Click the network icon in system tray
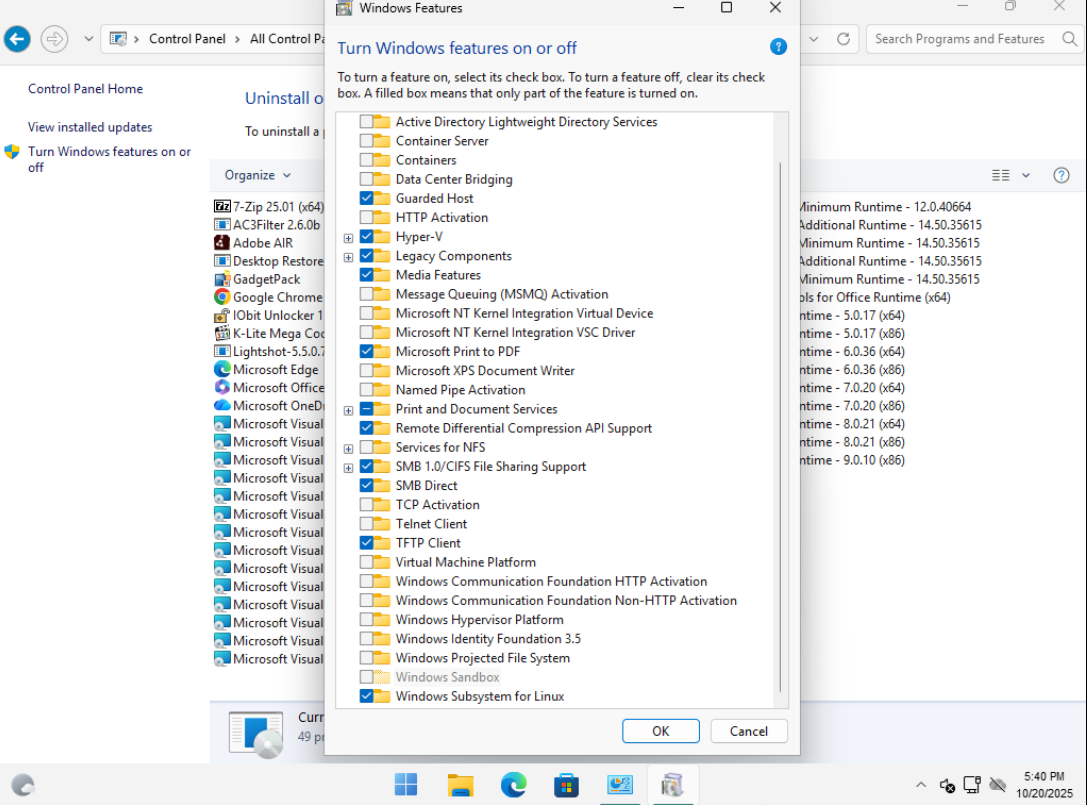Viewport: 1087px width, 805px height. pos(972,785)
